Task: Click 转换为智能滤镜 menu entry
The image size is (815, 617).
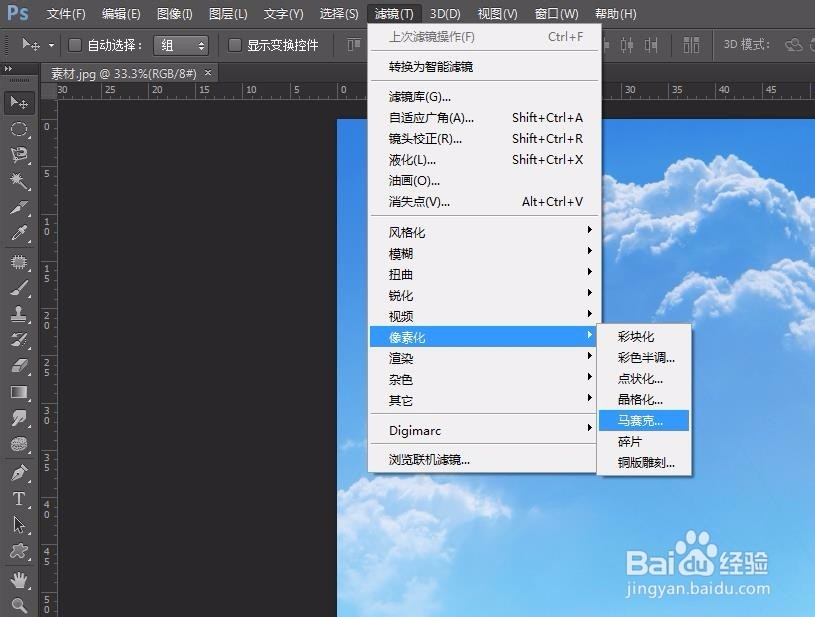Action: [484, 67]
